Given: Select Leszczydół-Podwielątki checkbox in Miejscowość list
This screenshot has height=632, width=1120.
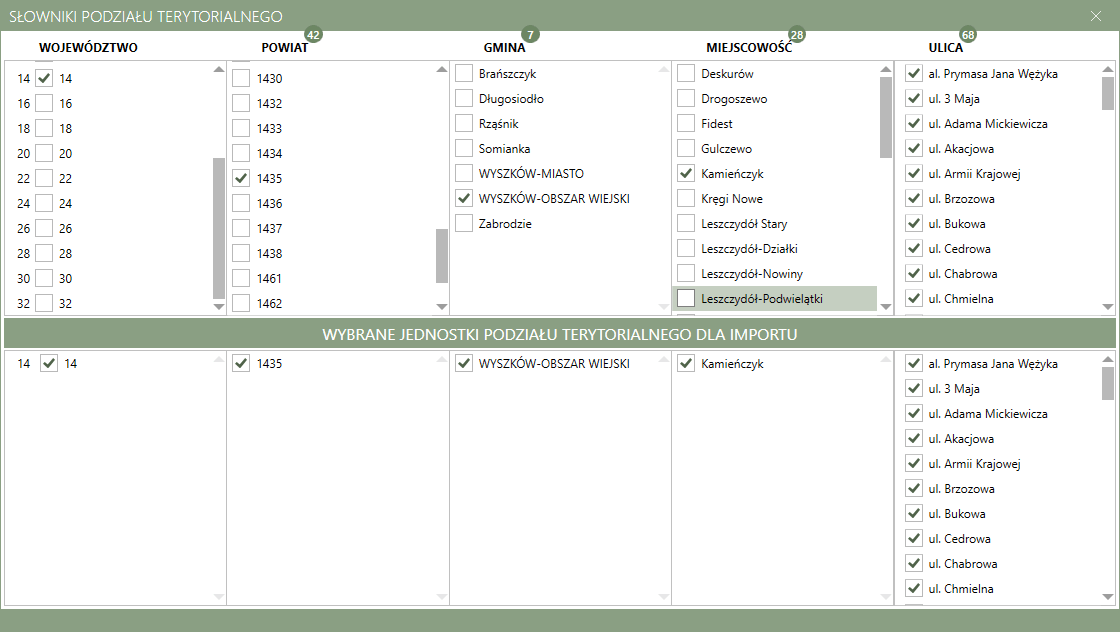Looking at the screenshot, I should 686,298.
